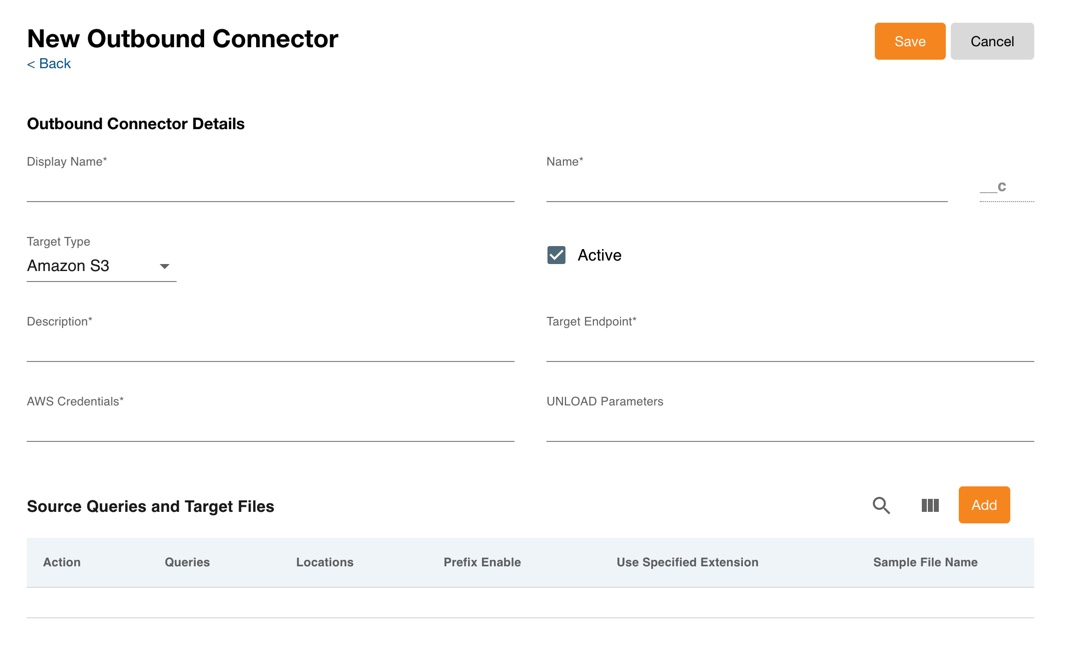Select the Amazon S3 target type field

pos(90,266)
